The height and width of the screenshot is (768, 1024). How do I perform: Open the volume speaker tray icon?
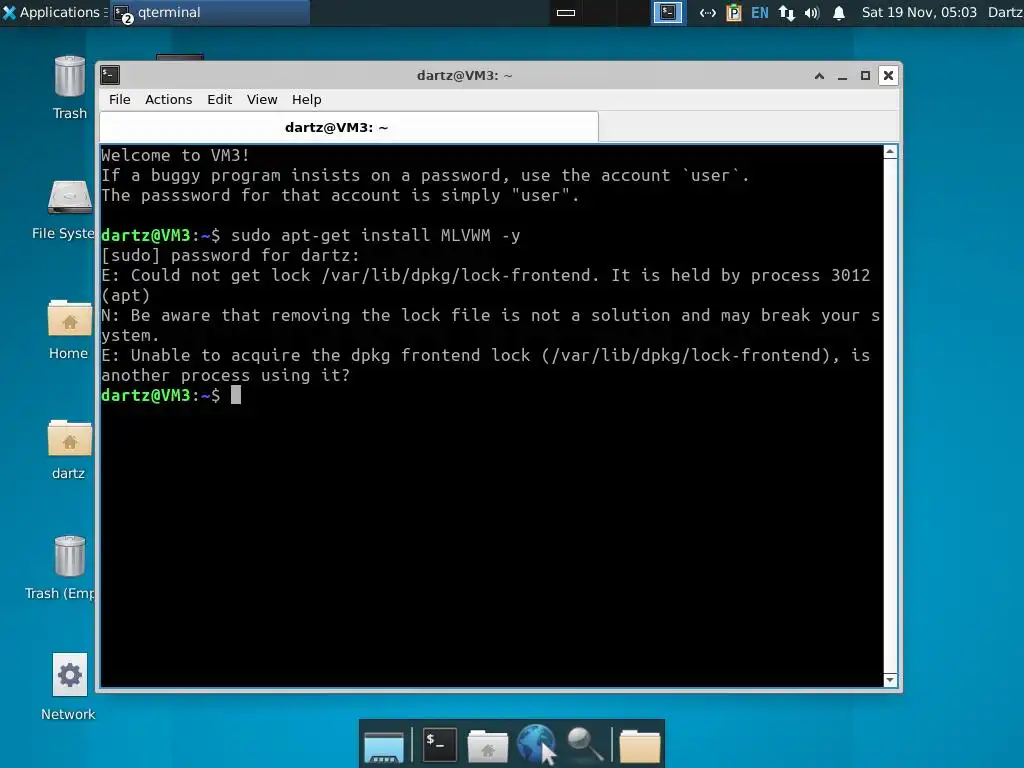pos(812,12)
